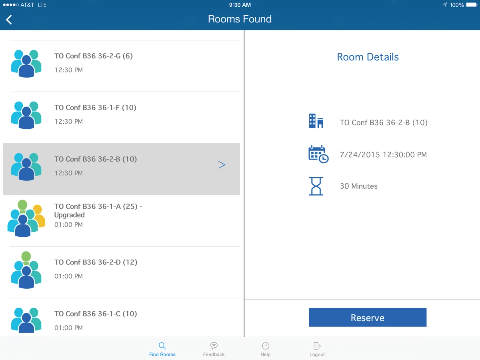
Task: Click the 01:00 PM time under 36-1-C
Action: 69,328
